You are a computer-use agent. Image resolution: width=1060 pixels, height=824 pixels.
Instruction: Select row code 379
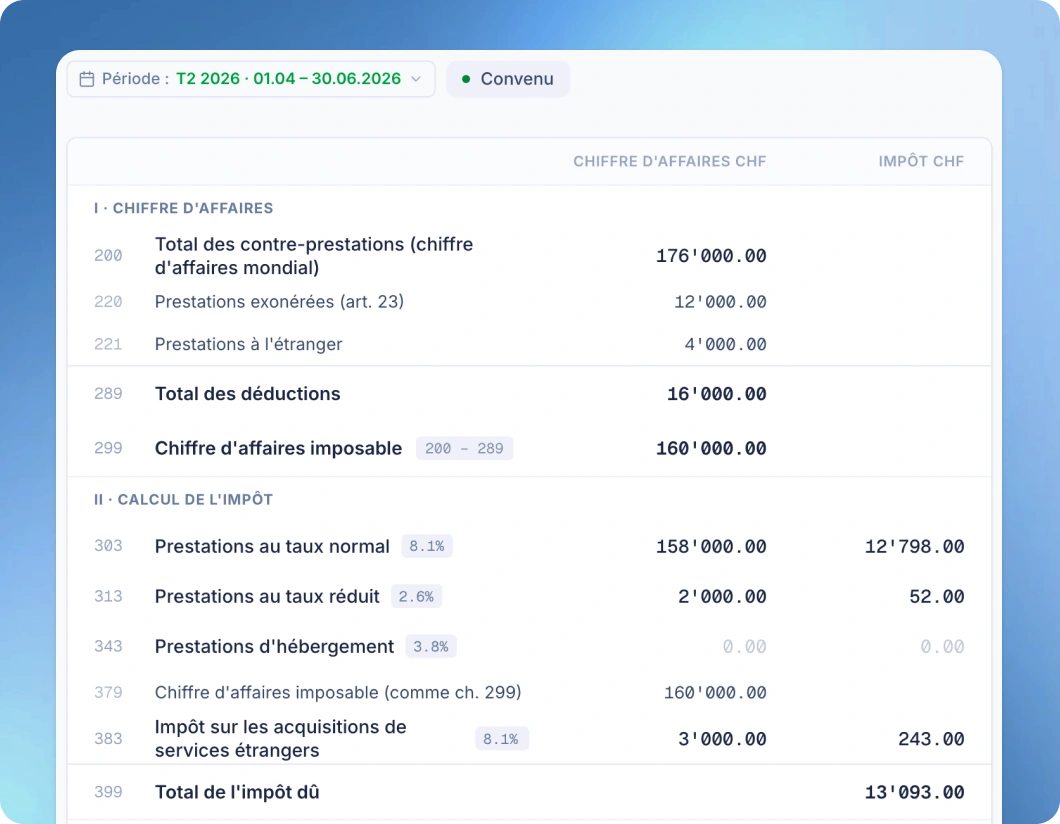click(x=108, y=692)
